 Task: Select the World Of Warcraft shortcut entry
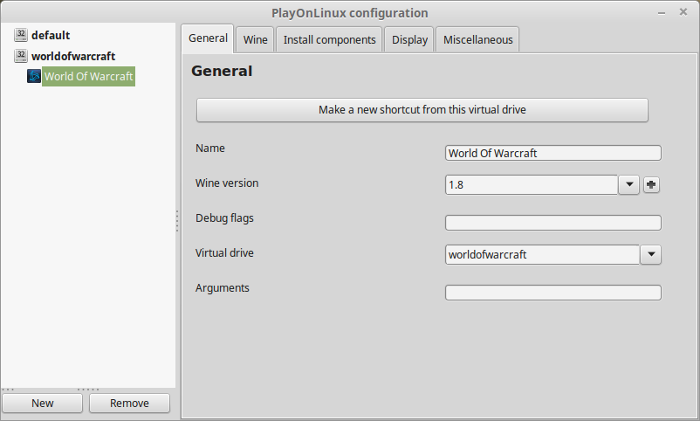pos(88,76)
